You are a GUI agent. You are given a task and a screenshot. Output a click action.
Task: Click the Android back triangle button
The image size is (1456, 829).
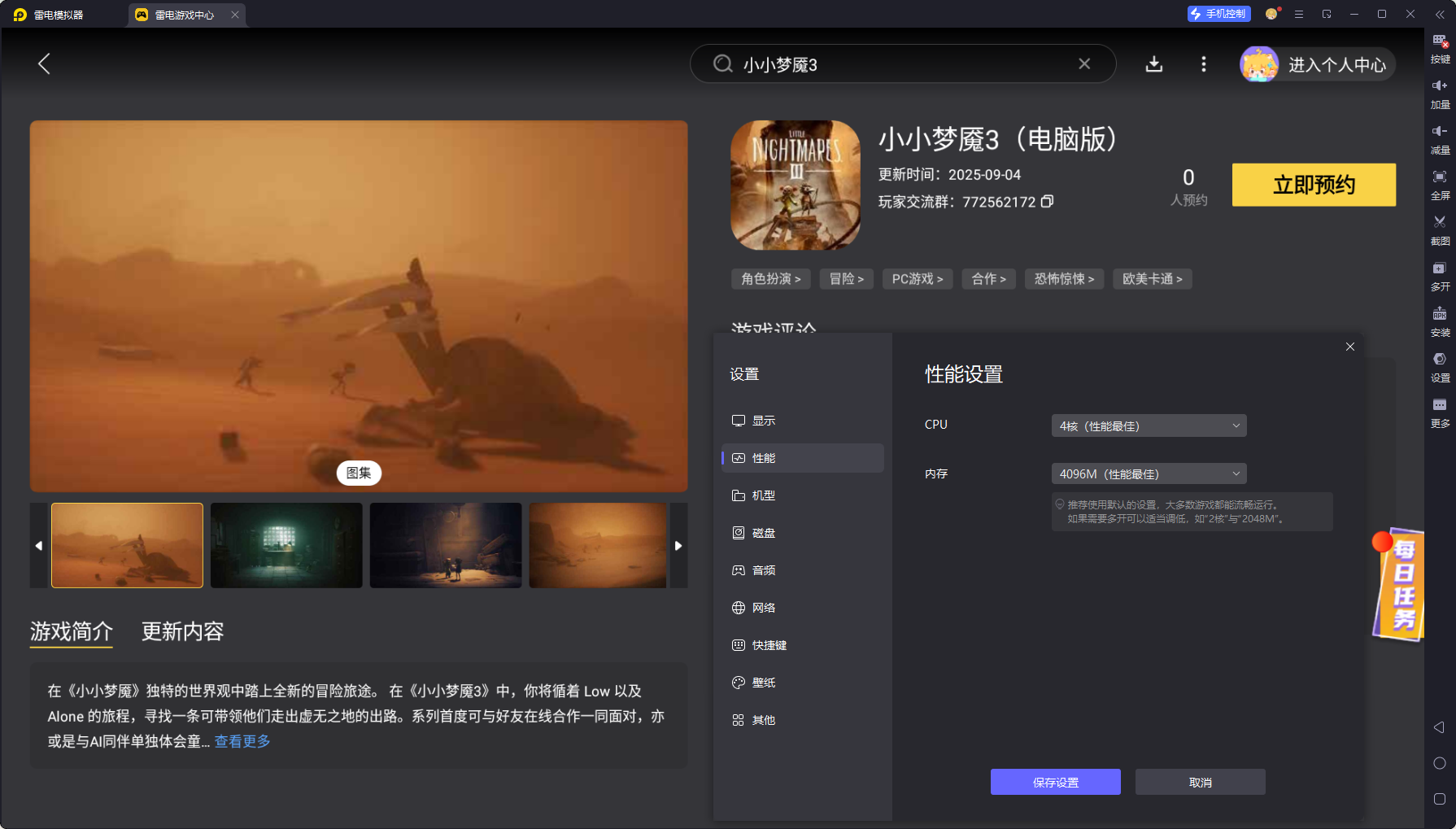coord(1439,727)
